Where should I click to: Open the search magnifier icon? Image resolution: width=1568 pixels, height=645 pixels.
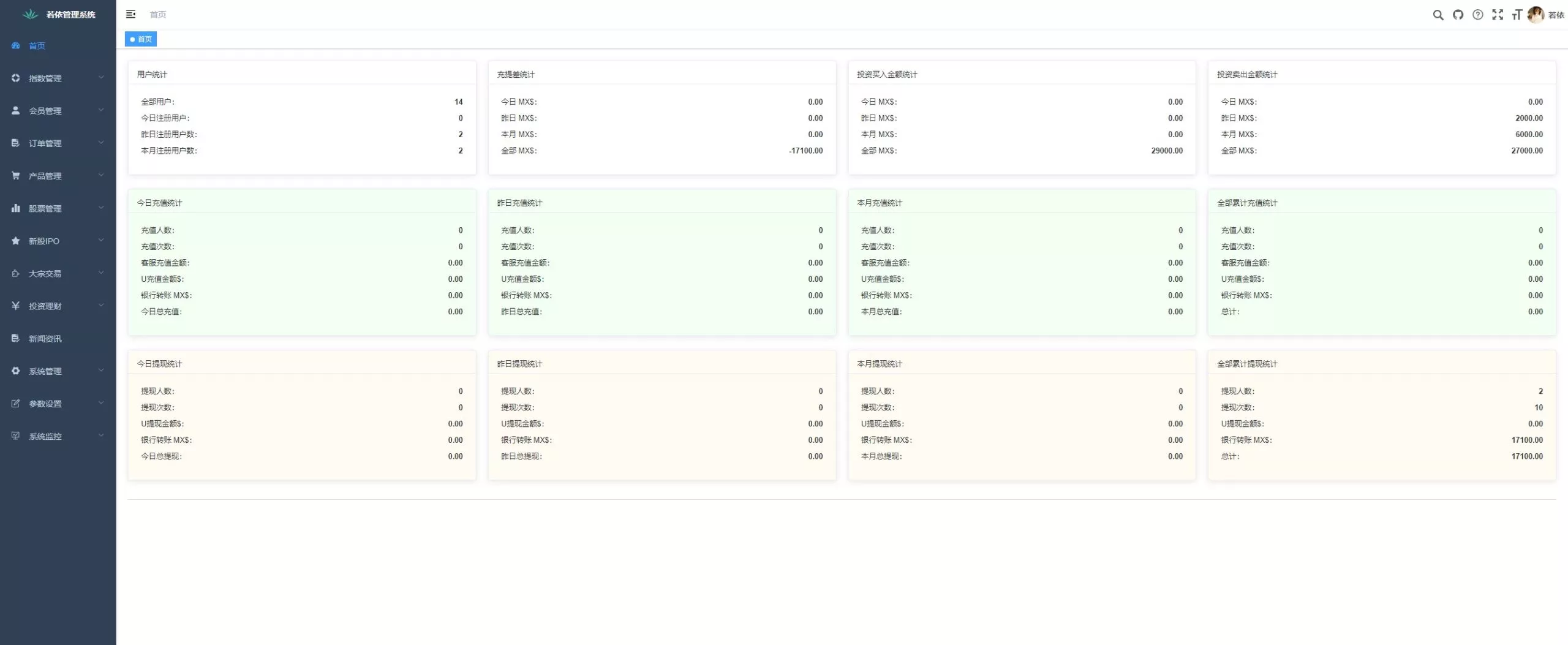tap(1438, 15)
